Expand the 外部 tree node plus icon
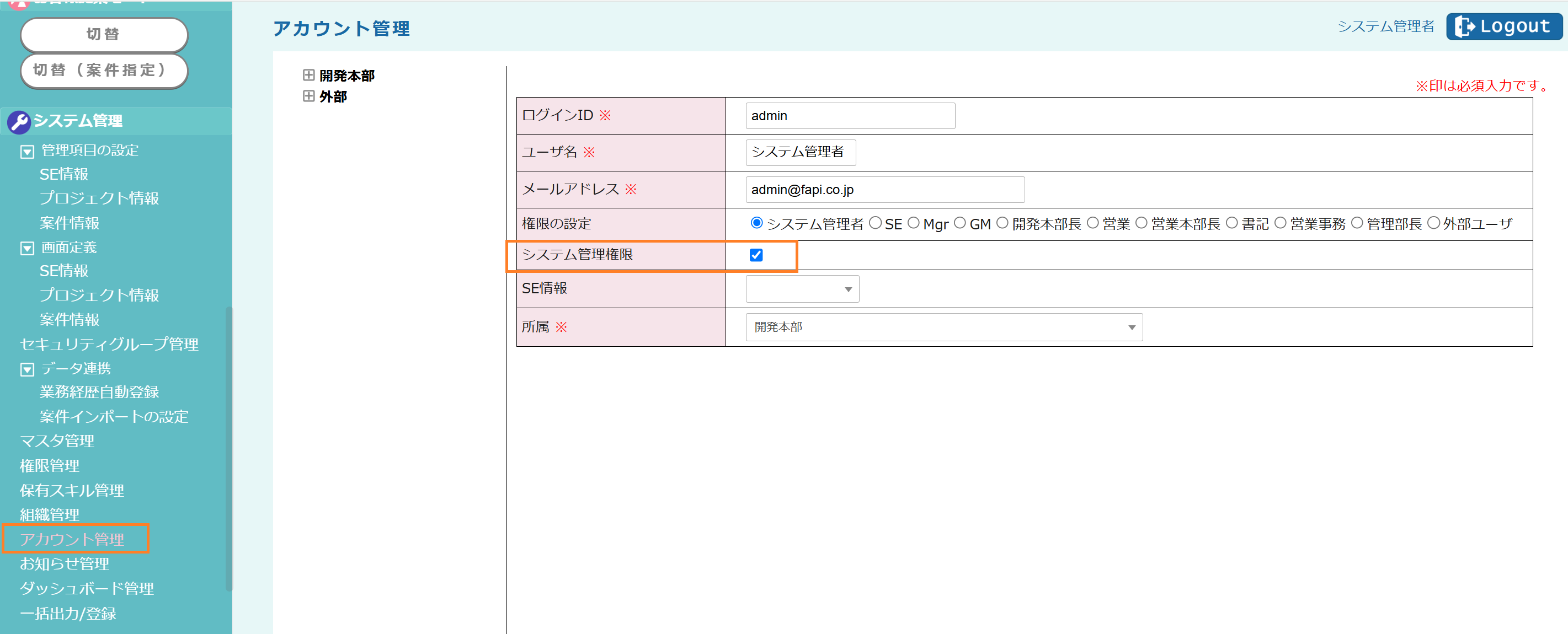The image size is (1568, 634). [308, 96]
